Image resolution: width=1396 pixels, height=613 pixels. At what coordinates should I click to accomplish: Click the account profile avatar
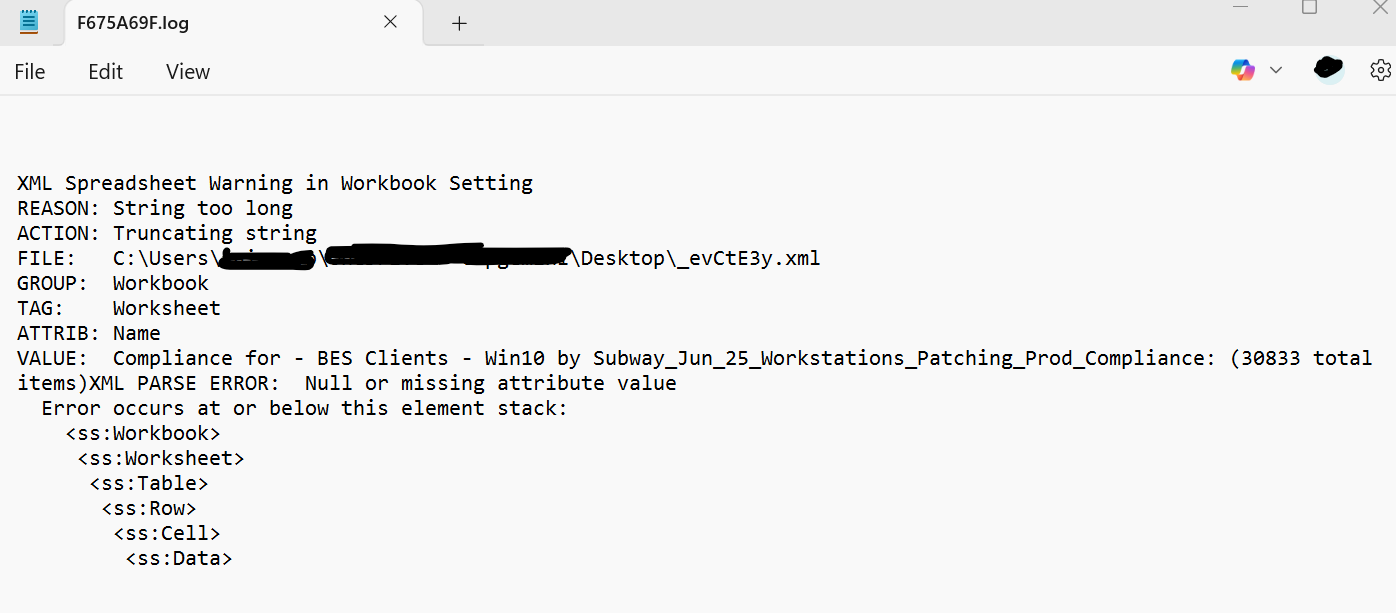pyautogui.click(x=1328, y=69)
